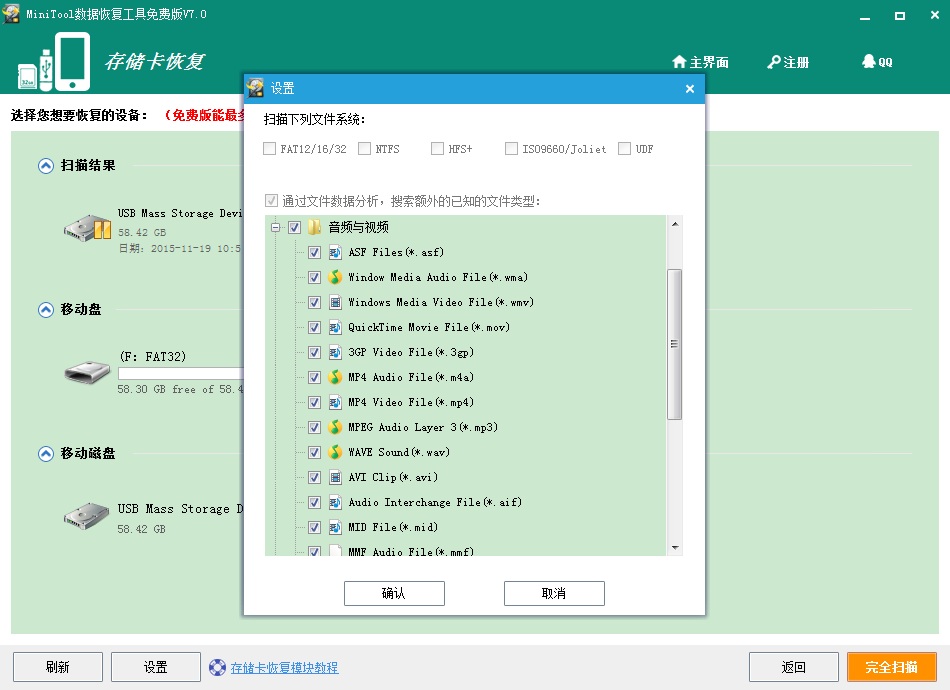Toggle NTFS file system checkbox
Viewport: 950px width, 690px height.
pyautogui.click(x=364, y=148)
